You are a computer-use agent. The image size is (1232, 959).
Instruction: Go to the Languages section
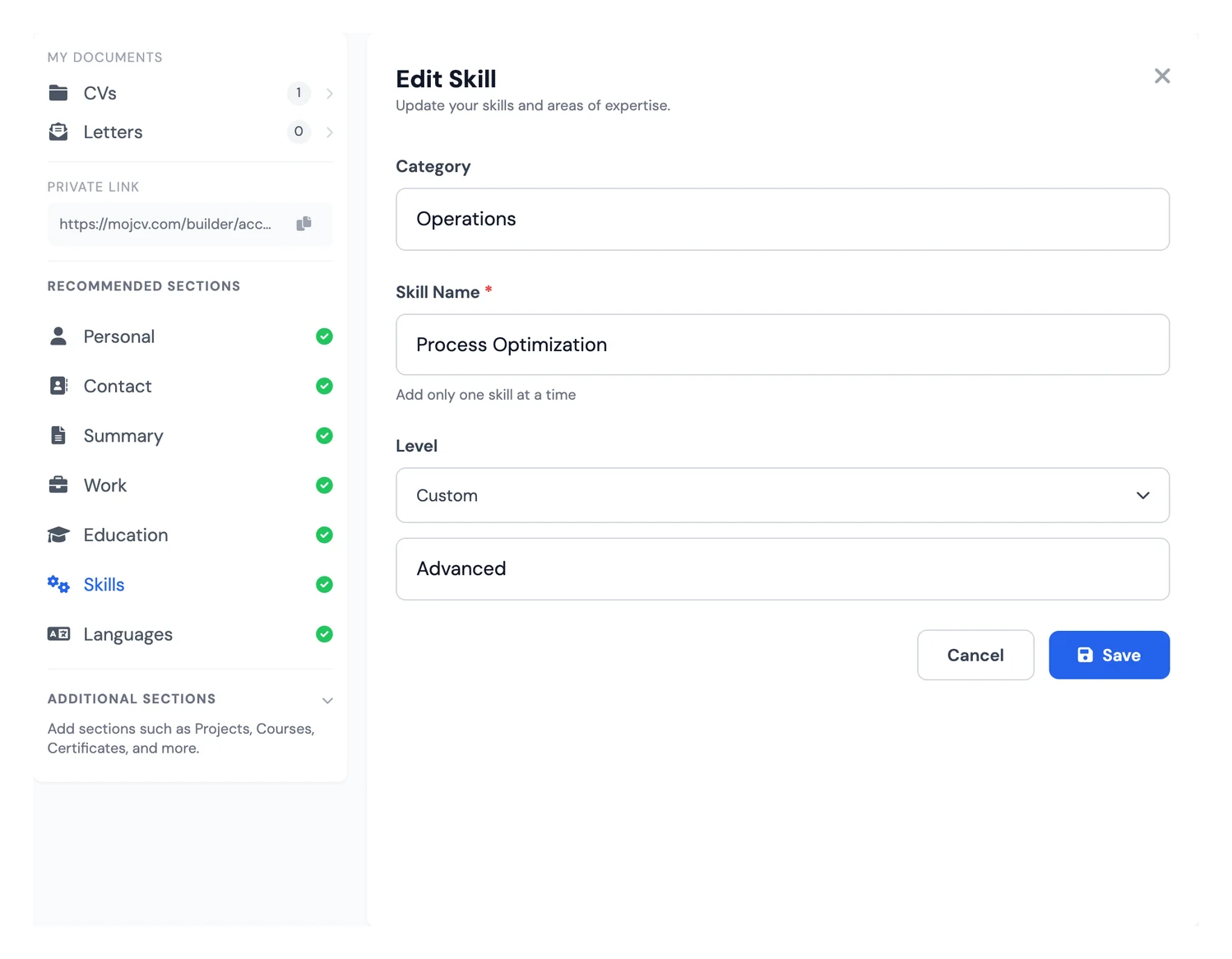click(x=190, y=634)
